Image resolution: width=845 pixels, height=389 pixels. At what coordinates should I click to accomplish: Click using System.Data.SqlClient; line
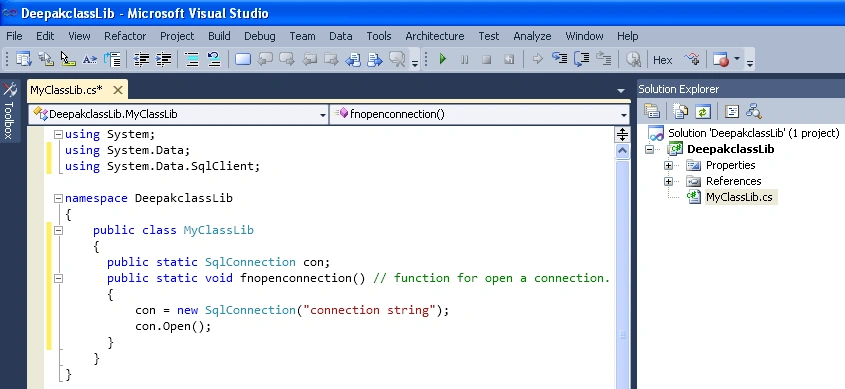pos(162,166)
